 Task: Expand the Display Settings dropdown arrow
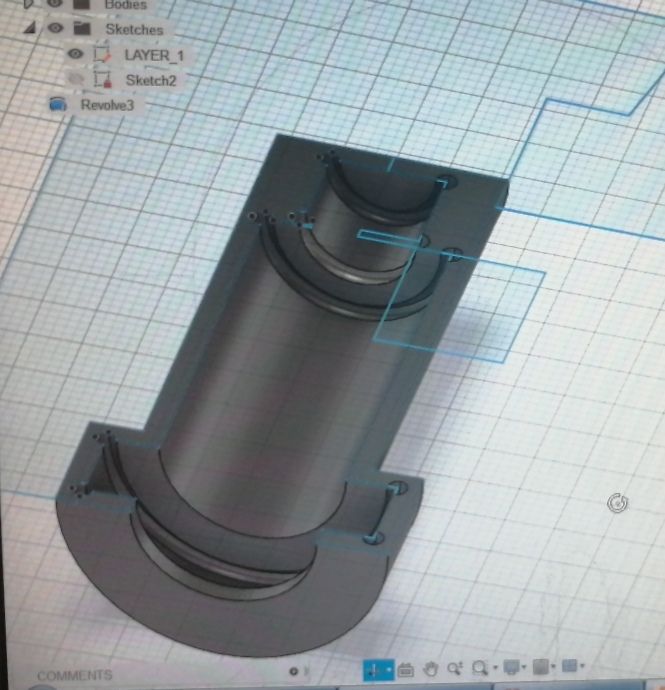[524, 667]
